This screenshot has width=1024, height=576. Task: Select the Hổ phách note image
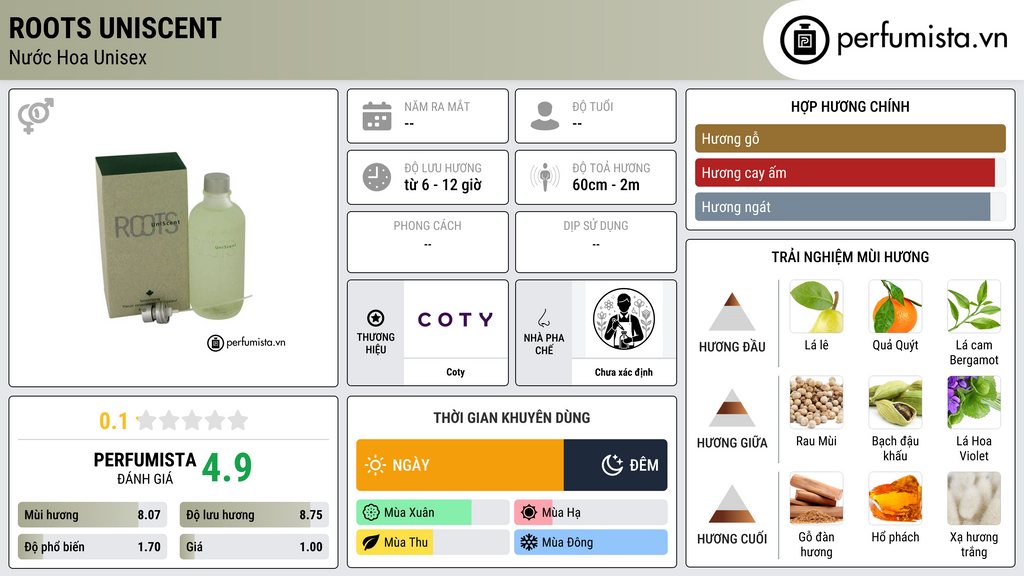pos(895,499)
